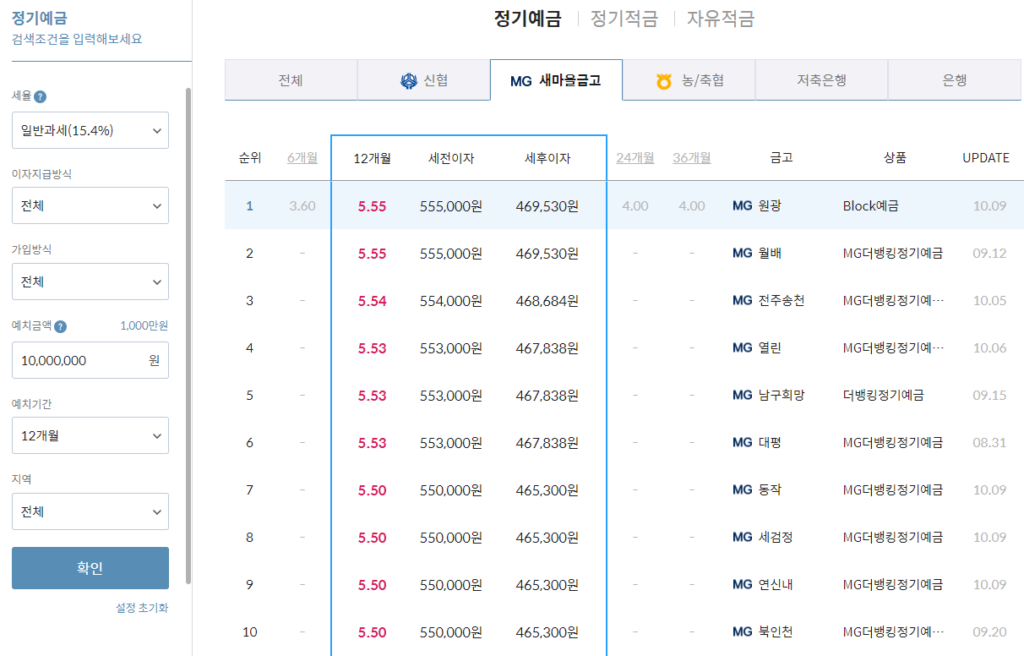Image resolution: width=1024 pixels, height=656 pixels.
Task: Click the MG logo beside 원광
Action: click(744, 206)
